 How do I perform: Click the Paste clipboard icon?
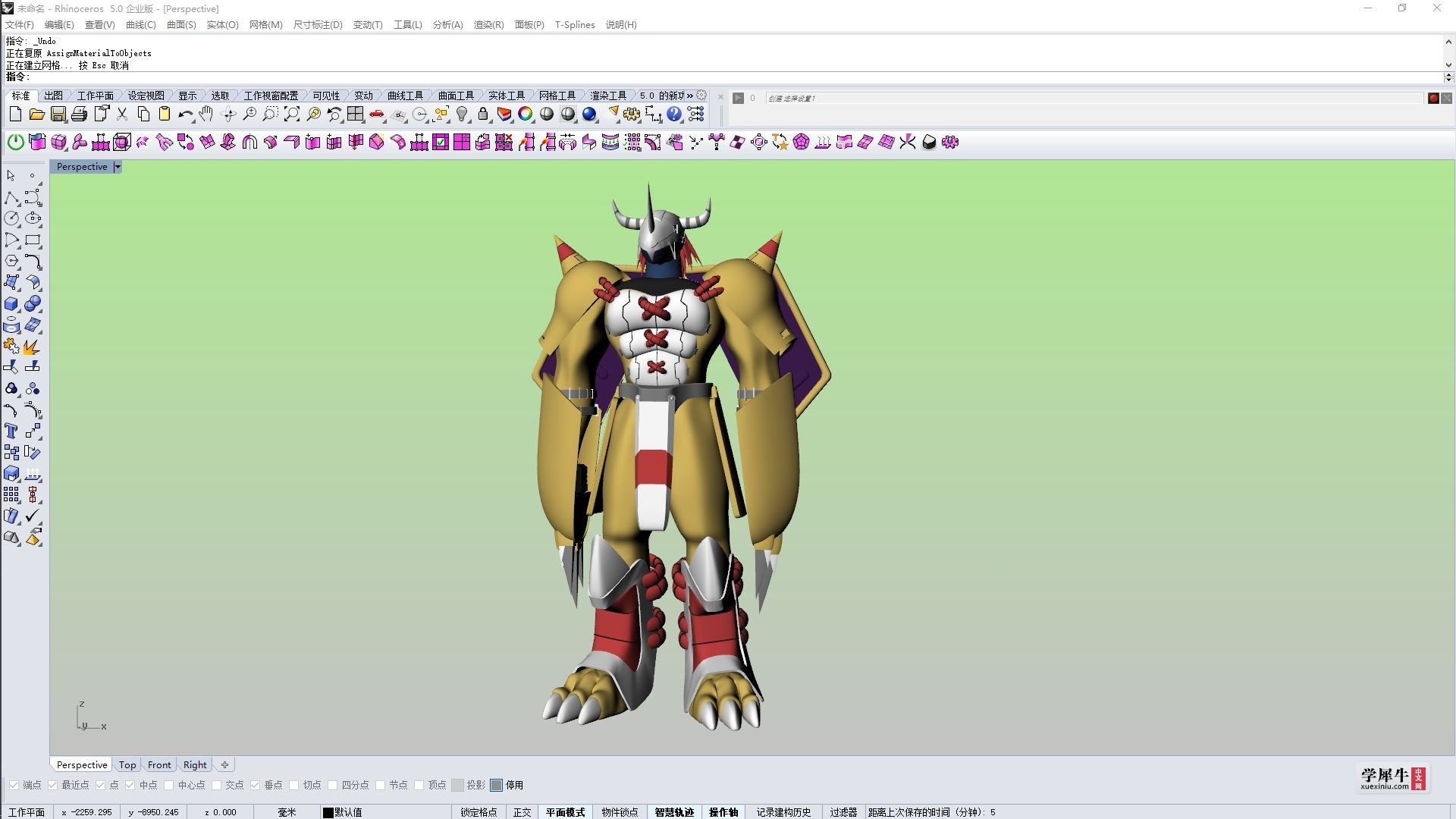165,115
